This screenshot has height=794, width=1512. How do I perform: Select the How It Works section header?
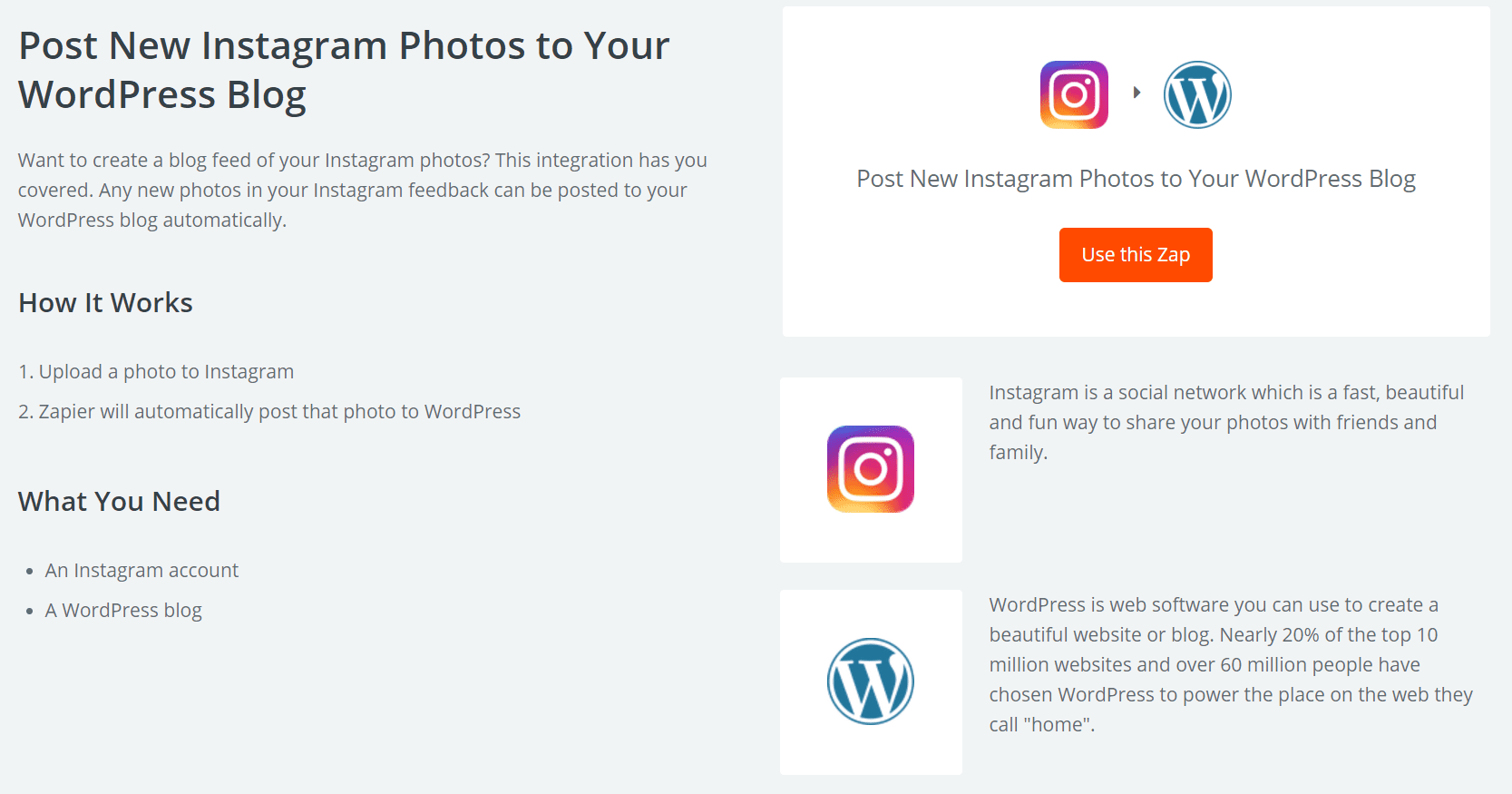coord(105,302)
